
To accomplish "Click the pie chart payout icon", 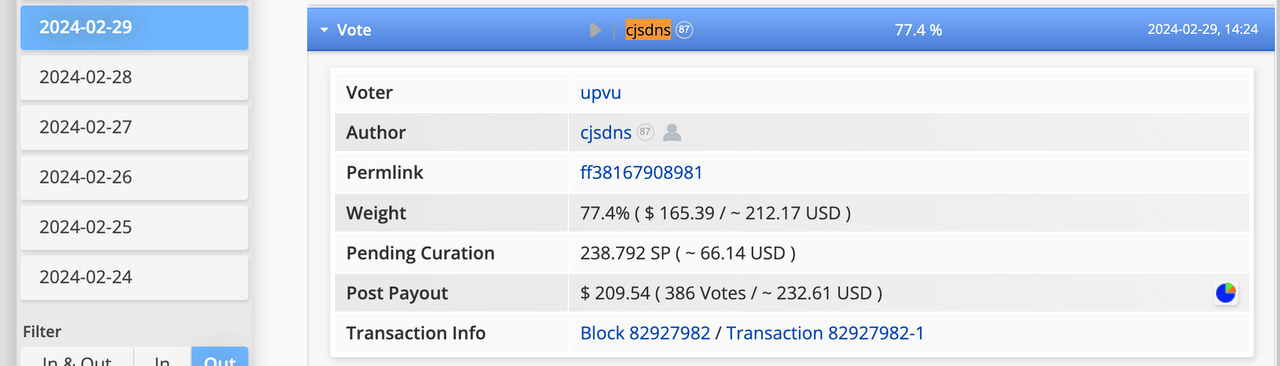I will (x=1226, y=293).
